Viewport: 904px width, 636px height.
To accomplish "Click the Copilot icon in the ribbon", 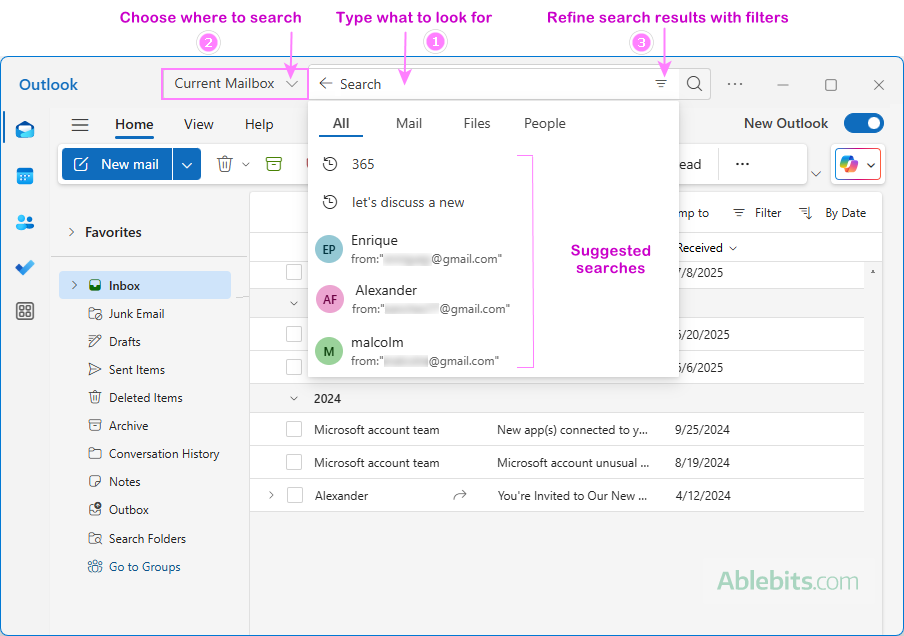I will 849,164.
